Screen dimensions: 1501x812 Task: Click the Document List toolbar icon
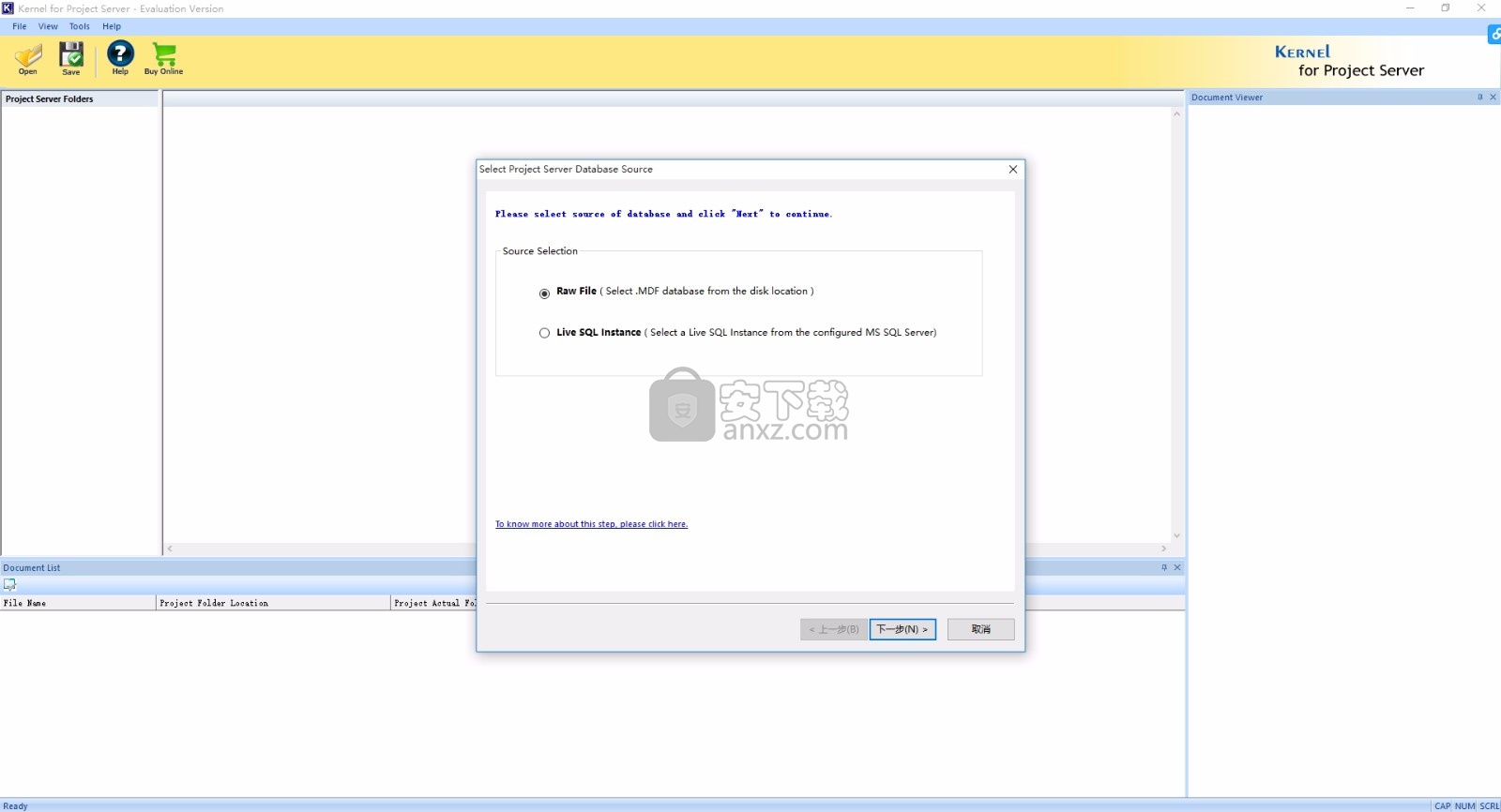tap(10, 584)
